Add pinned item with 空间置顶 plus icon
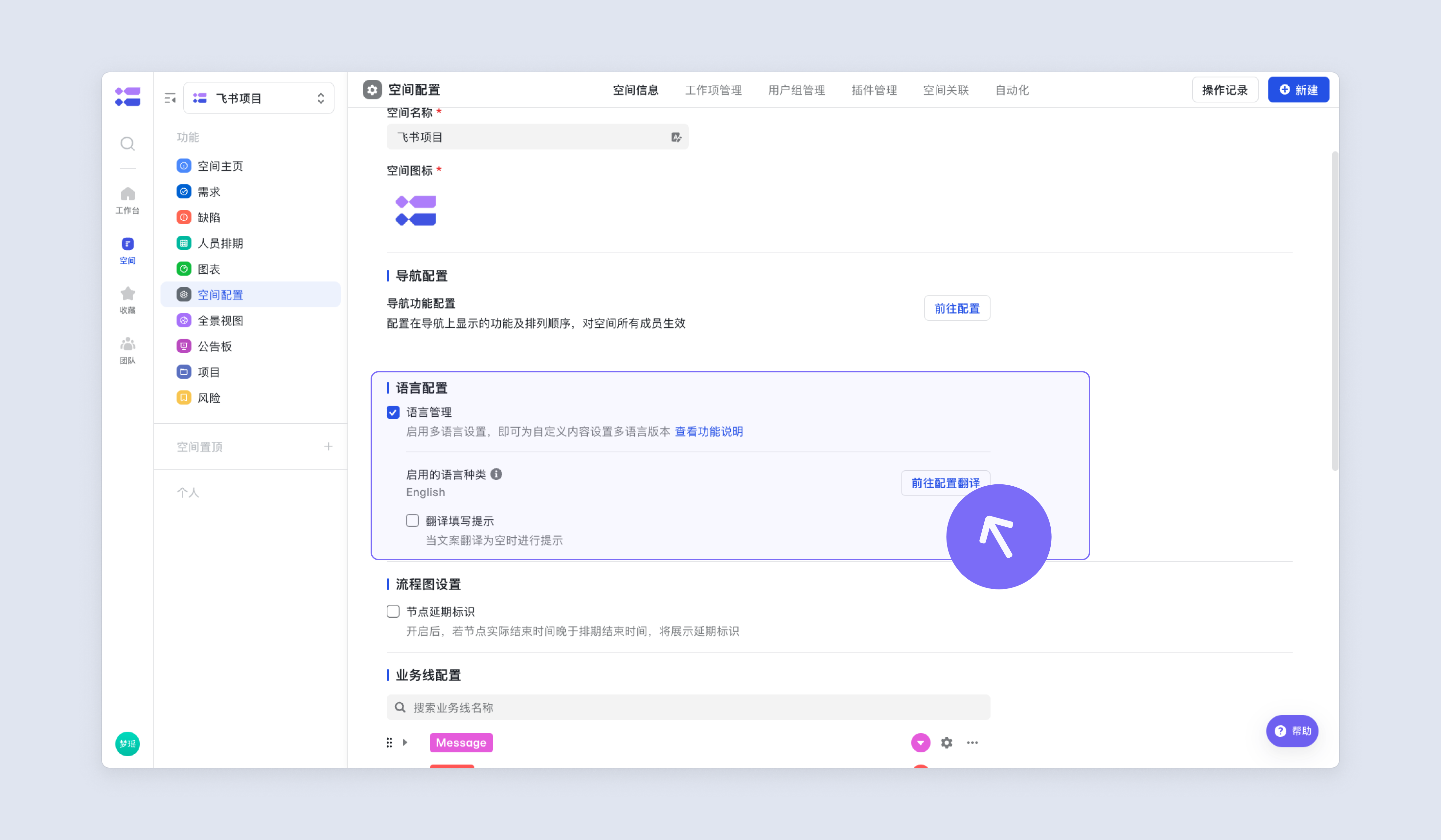 point(328,446)
